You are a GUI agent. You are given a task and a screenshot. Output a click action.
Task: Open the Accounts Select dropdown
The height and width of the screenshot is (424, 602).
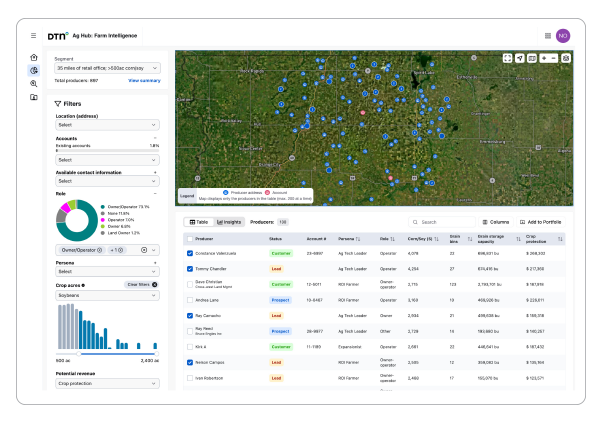tap(107, 160)
